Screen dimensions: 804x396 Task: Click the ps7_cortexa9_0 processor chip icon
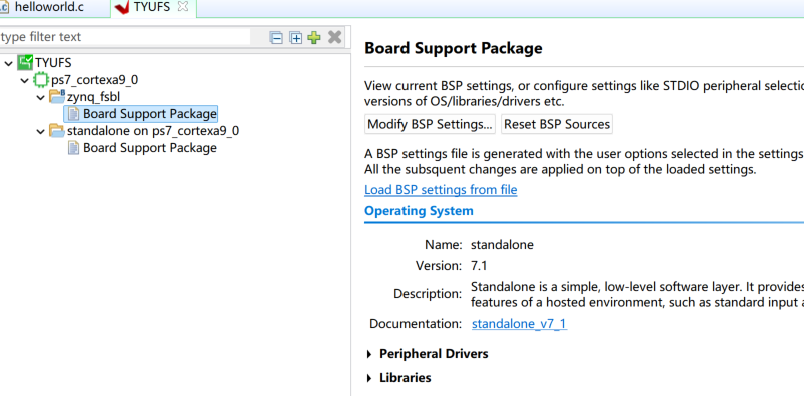(41, 80)
